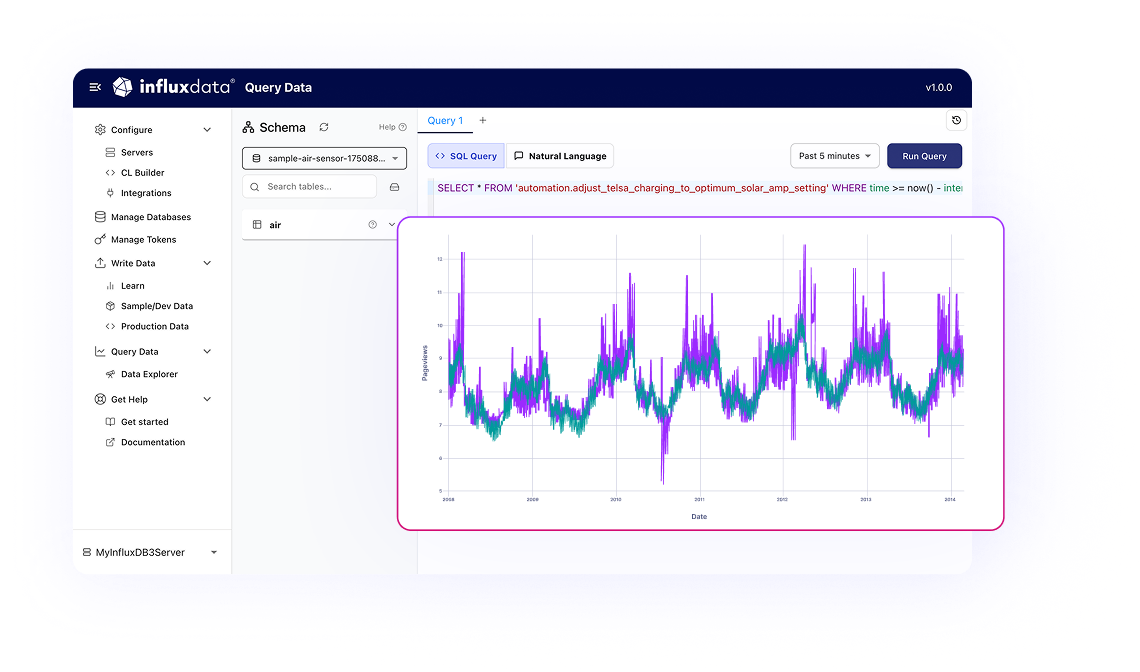Enable Natural Language query mode
Viewport: 1140px width, 672px height.
click(x=560, y=155)
